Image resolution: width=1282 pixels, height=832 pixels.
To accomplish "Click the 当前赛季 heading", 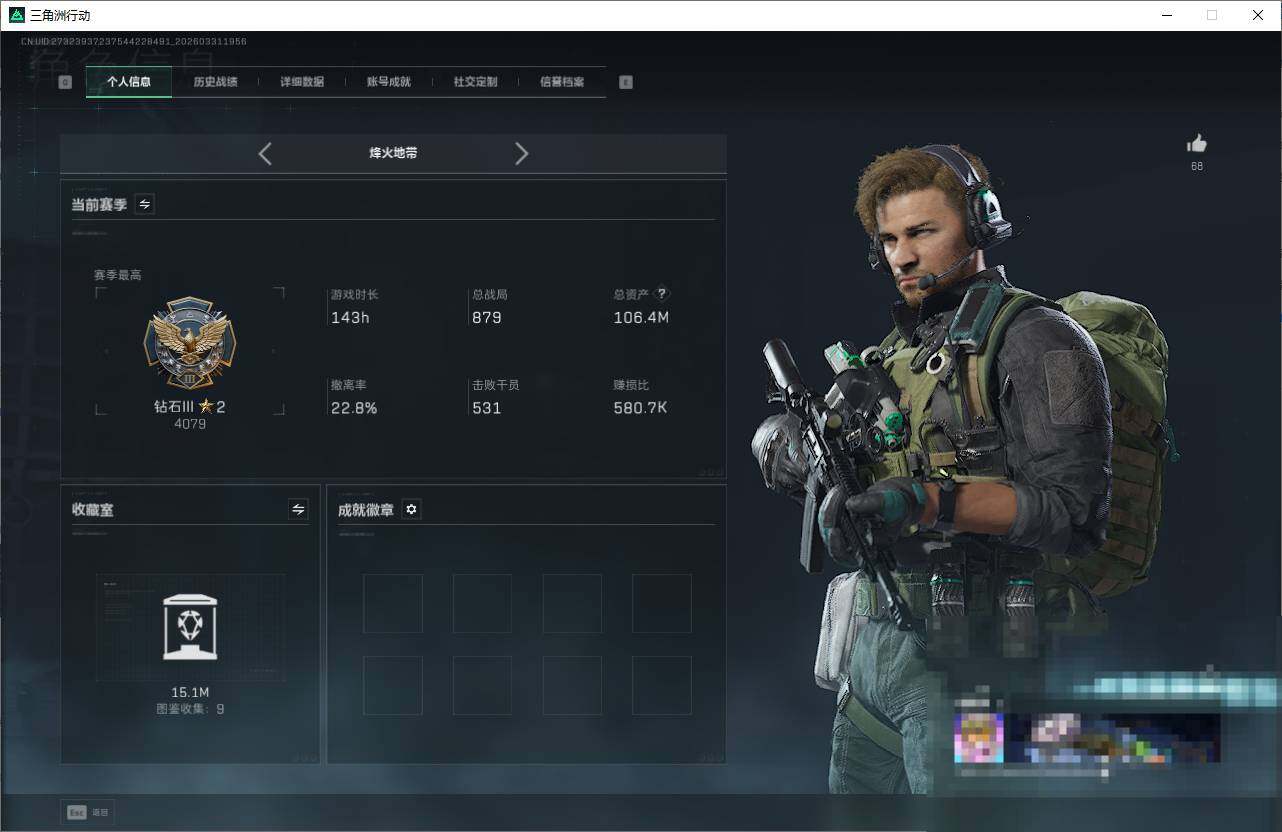I will click(x=99, y=204).
